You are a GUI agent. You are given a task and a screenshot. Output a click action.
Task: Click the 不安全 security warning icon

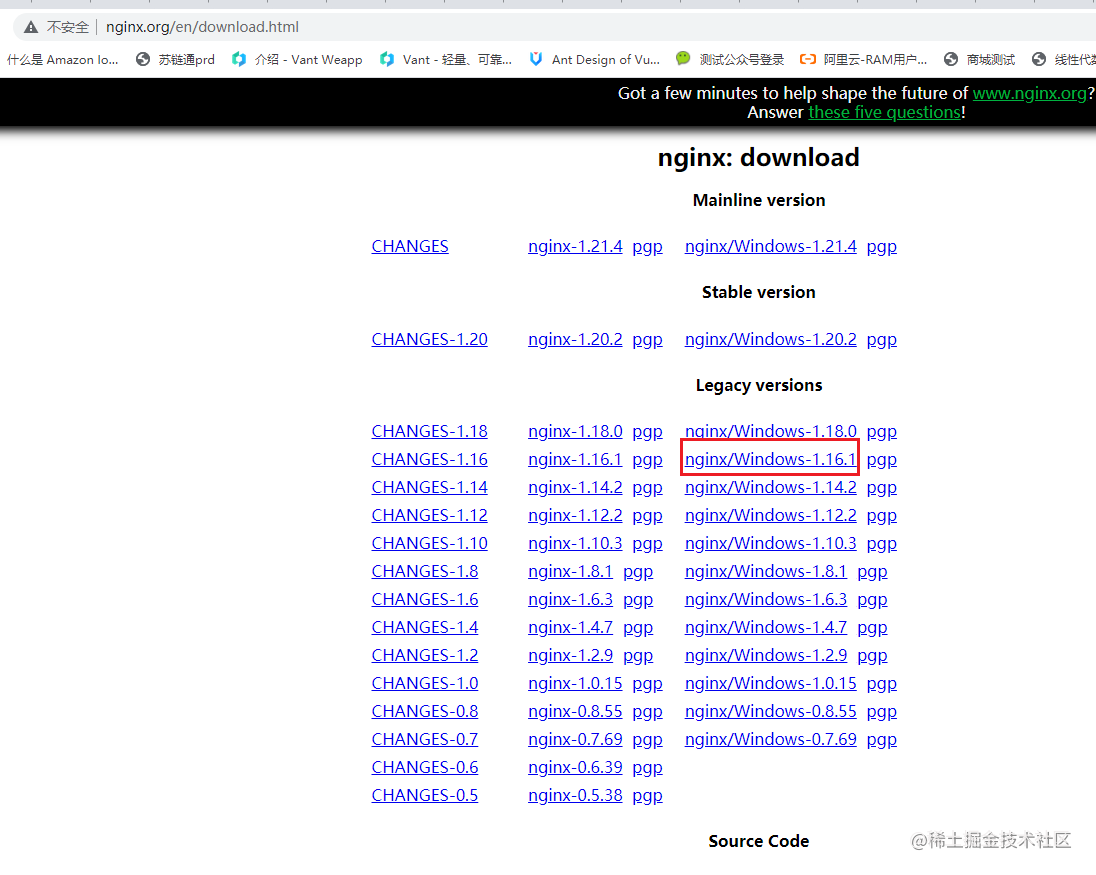[30, 27]
